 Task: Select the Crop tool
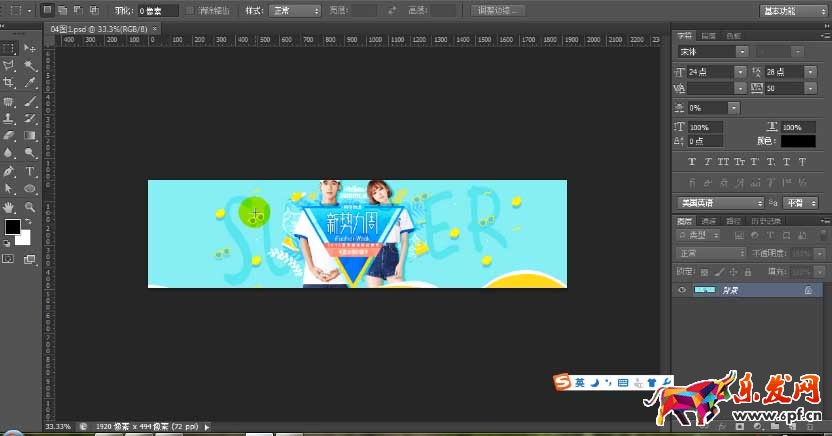click(9, 83)
